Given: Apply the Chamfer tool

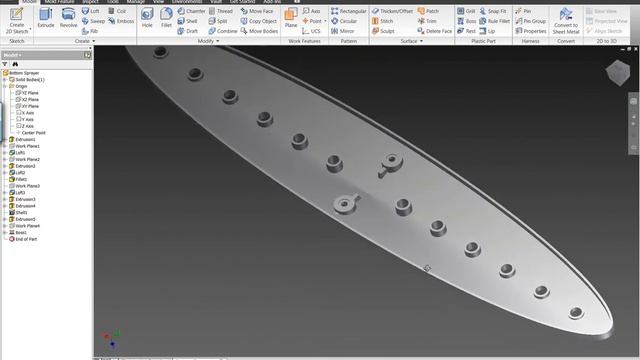Looking at the screenshot, I should pyautogui.click(x=191, y=11).
